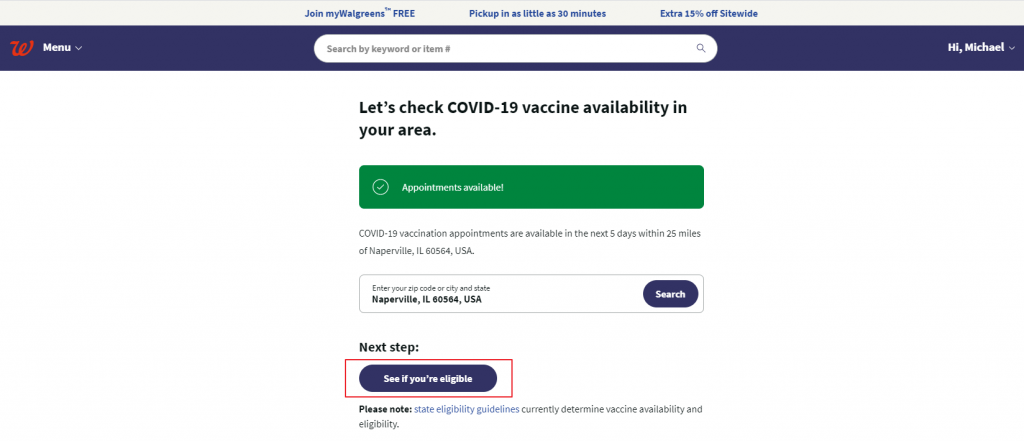
Task: Open Pickup in 30 minutes promo link
Action: coord(537,14)
